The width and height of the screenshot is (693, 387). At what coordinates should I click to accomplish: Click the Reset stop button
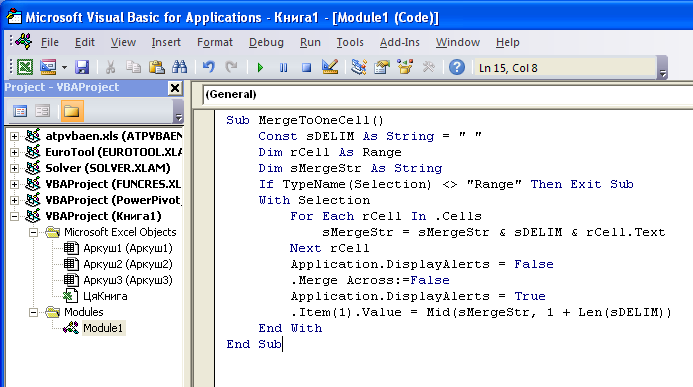tap(306, 68)
